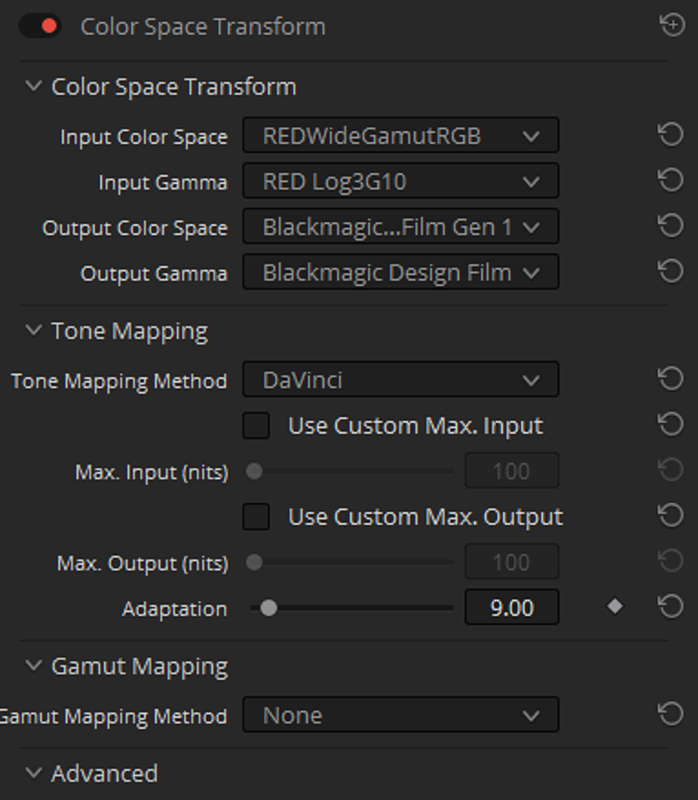Collapse the Gamut Mapping section
The image size is (698, 800).
[34, 665]
